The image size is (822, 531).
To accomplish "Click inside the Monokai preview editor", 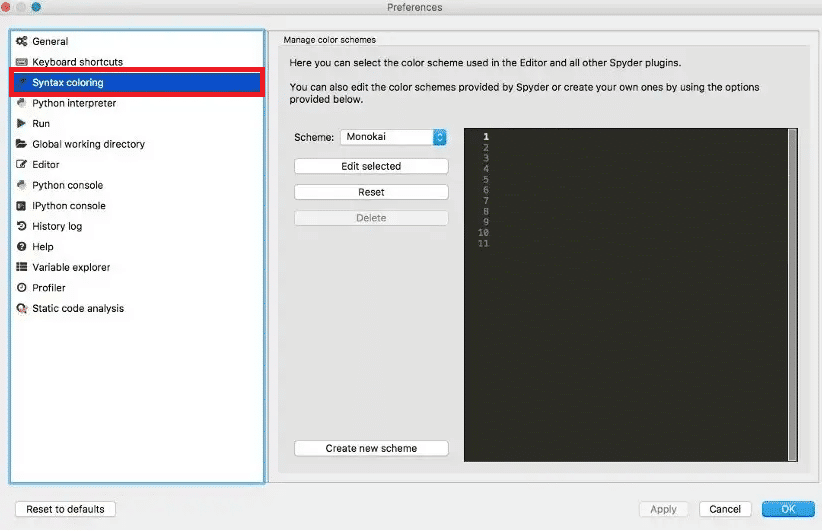I will tap(626, 295).
